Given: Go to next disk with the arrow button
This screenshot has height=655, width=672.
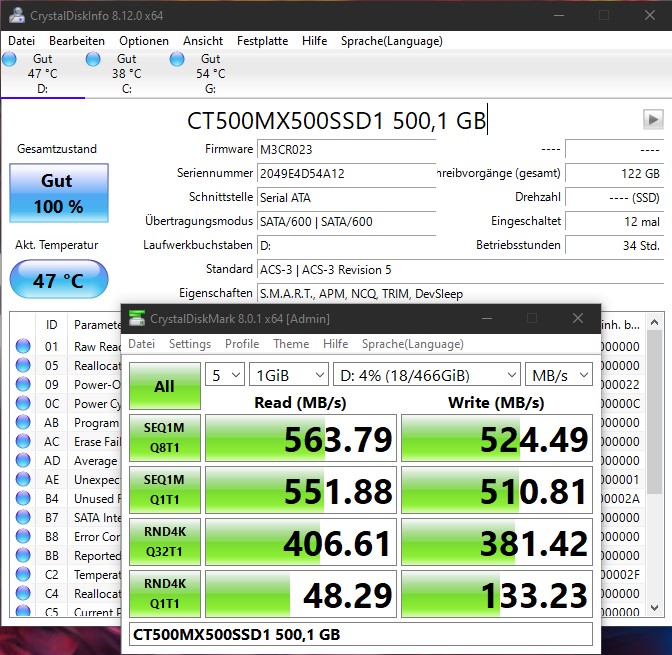Looking at the screenshot, I should pyautogui.click(x=653, y=120).
